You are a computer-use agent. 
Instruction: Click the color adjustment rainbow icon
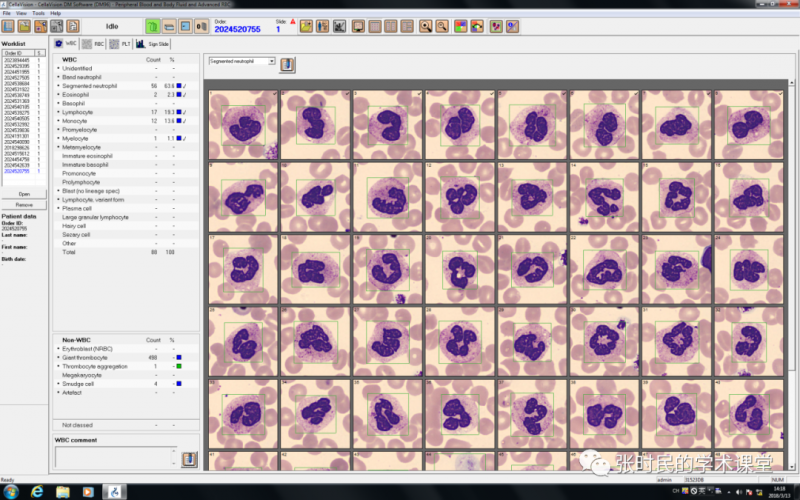pyautogui.click(x=477, y=26)
